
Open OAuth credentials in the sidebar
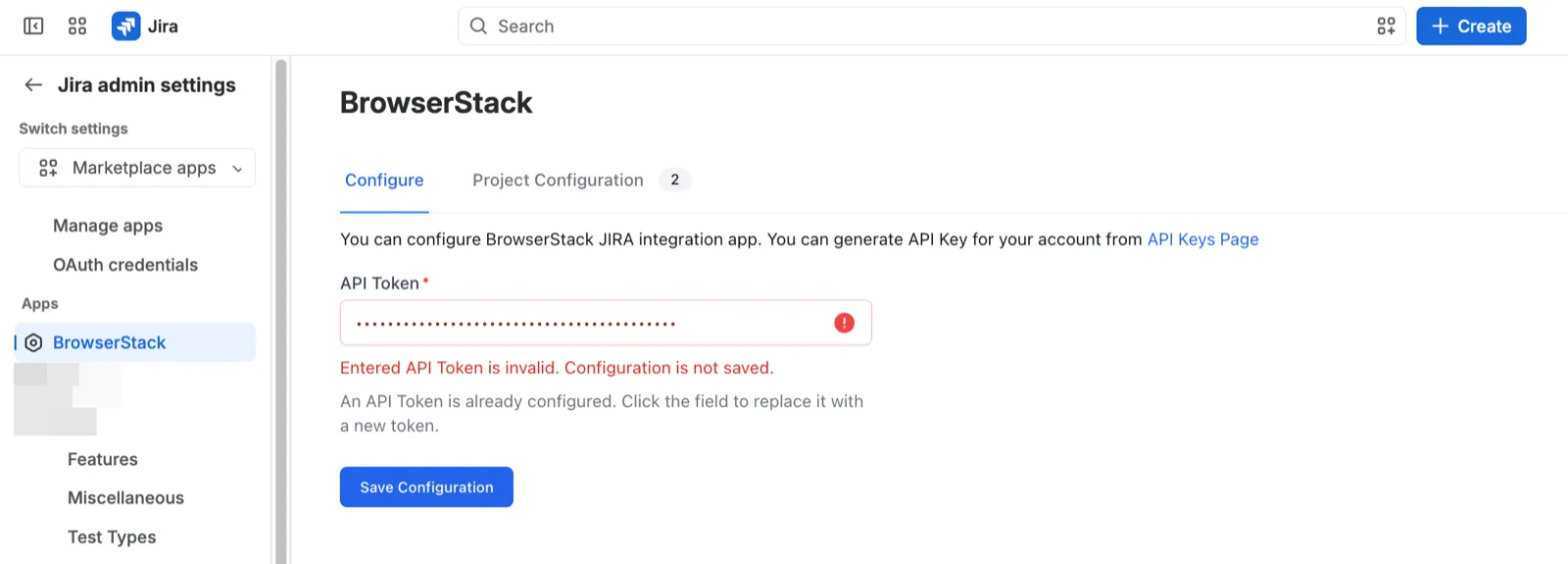(x=125, y=265)
